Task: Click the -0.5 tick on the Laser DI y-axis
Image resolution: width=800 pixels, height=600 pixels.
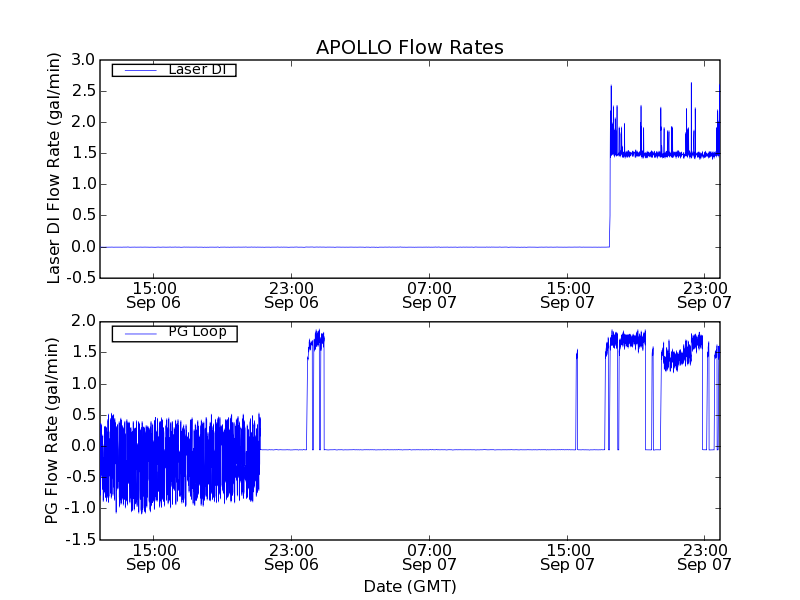Action: (81, 278)
